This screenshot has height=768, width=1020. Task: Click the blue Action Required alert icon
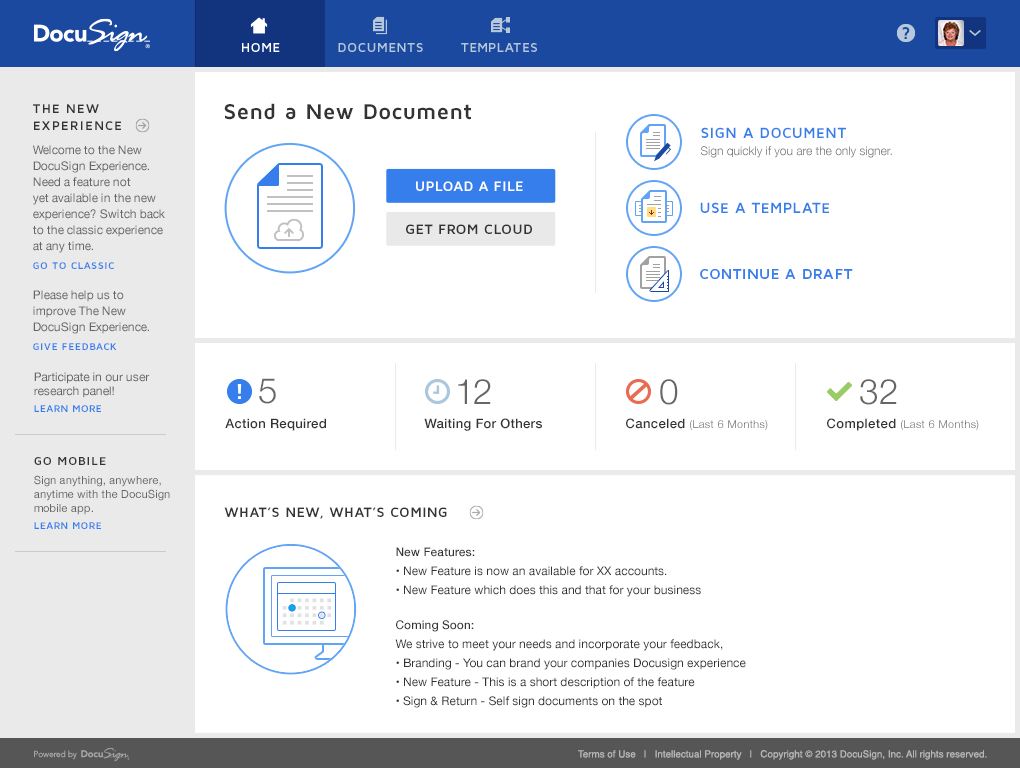click(239, 391)
